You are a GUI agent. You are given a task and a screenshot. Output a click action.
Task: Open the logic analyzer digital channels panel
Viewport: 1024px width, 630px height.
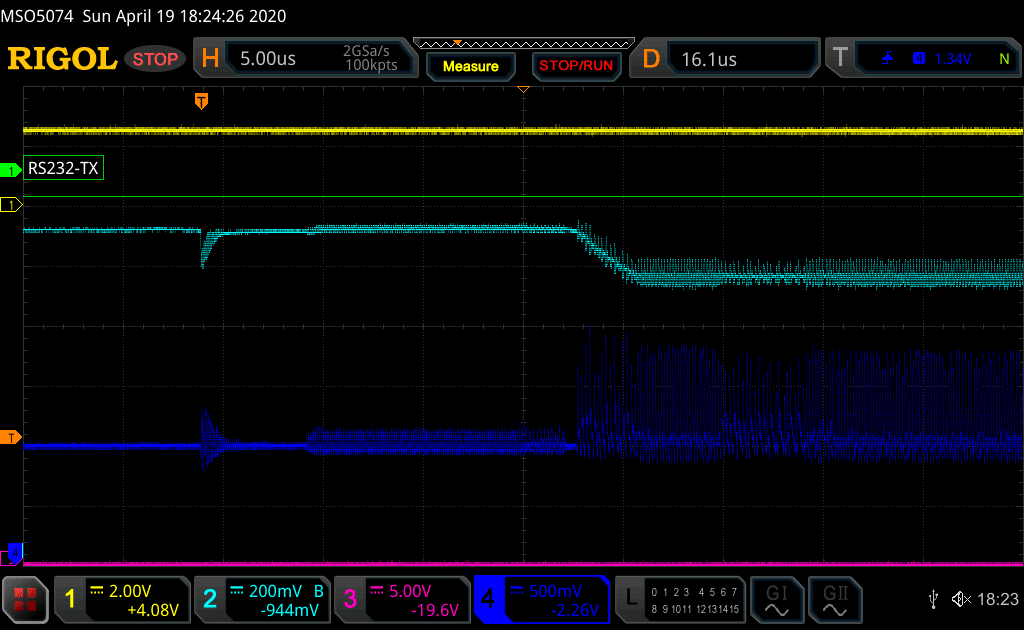(679, 599)
